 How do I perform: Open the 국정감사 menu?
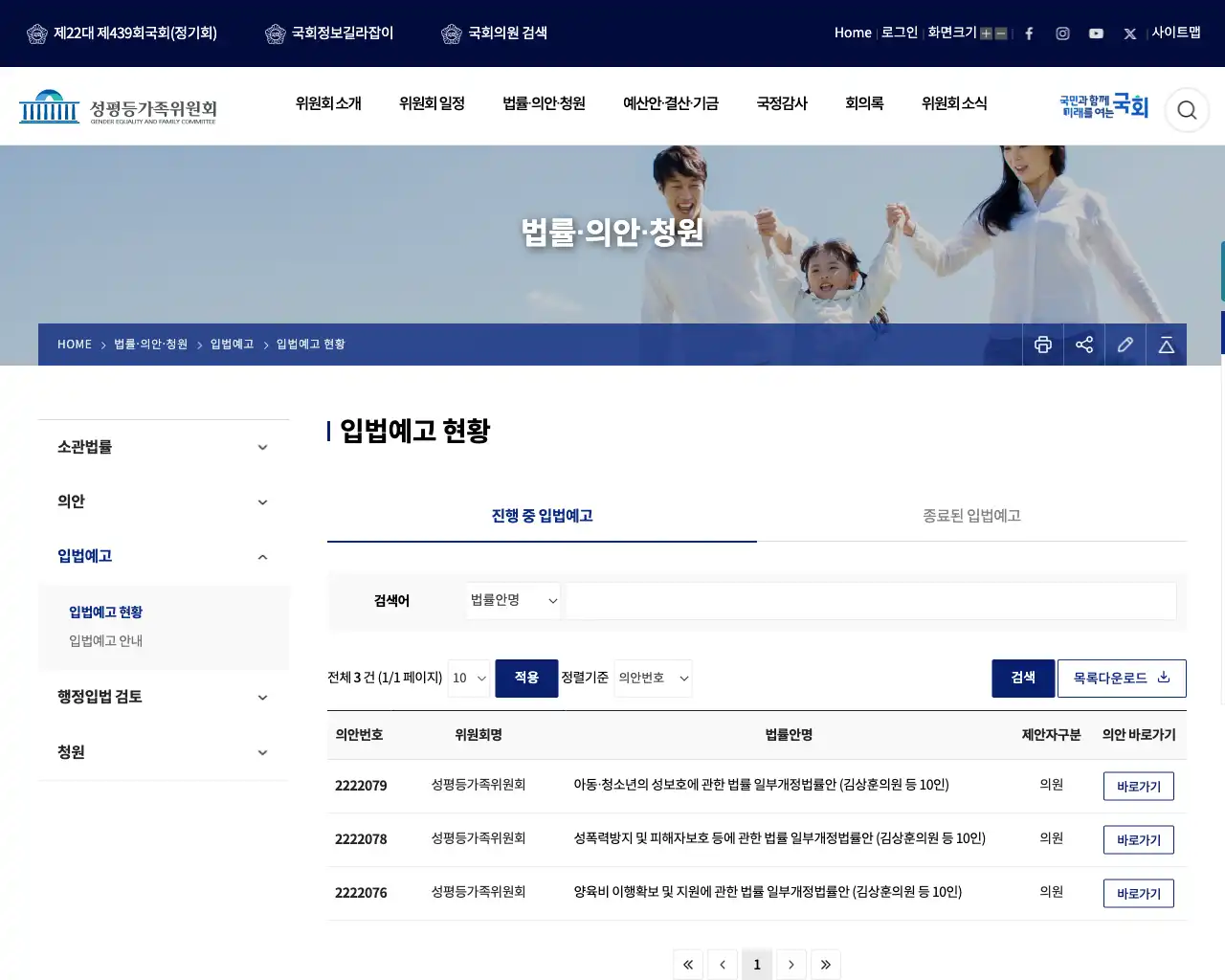(782, 103)
